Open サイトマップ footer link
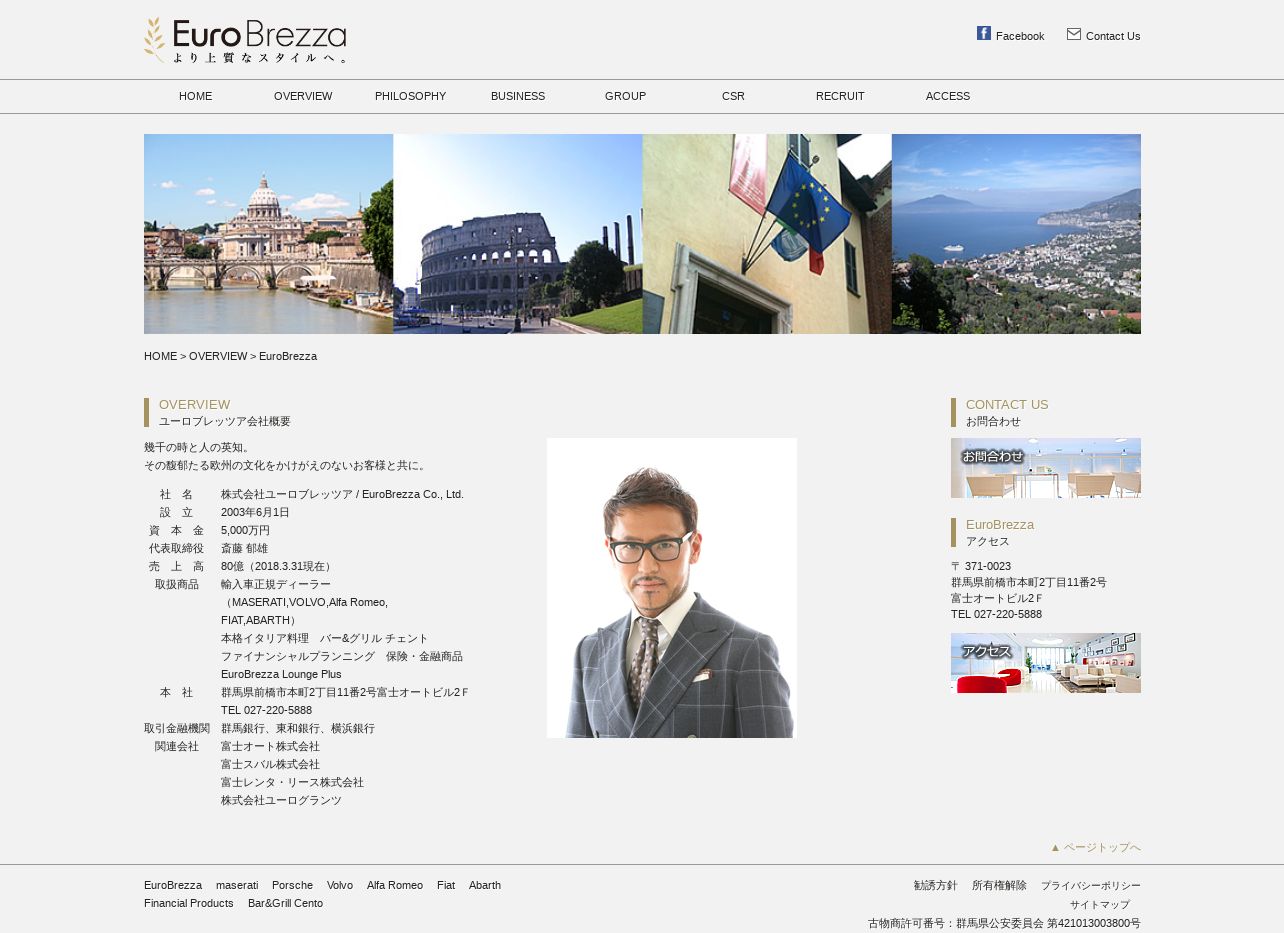The height and width of the screenshot is (933, 1284). 1100,905
